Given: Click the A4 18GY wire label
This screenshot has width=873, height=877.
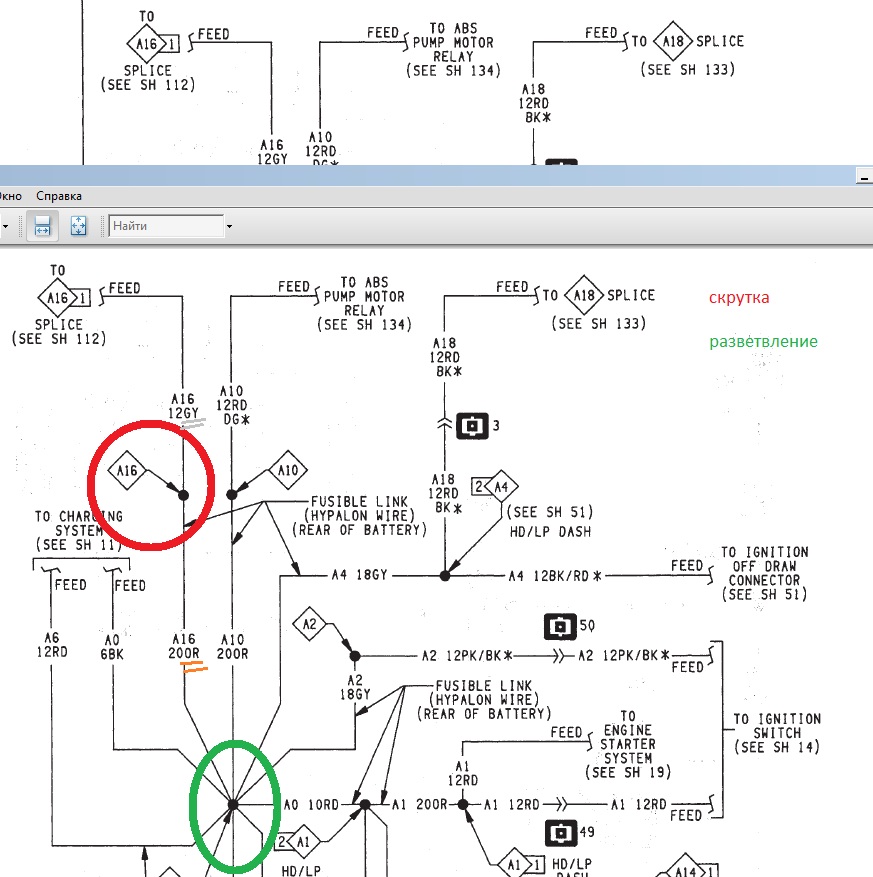Looking at the screenshot, I should 359,575.
